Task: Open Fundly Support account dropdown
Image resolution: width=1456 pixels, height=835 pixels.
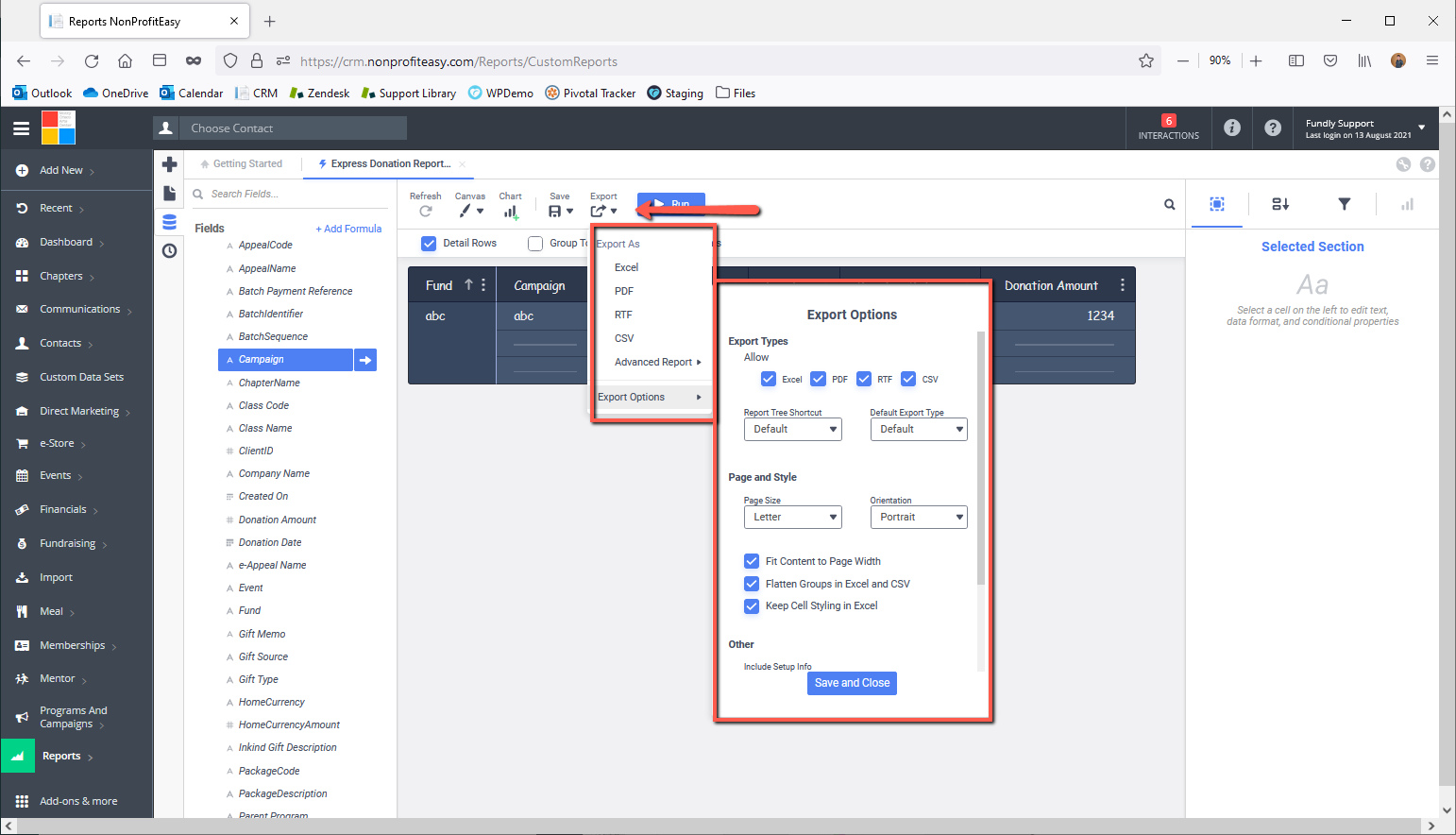Action: tap(1365, 128)
